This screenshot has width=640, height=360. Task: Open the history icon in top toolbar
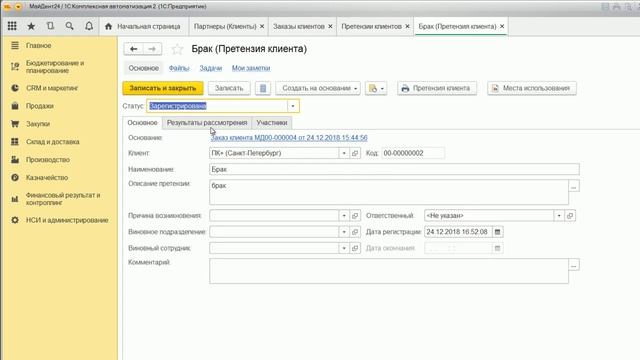click(x=50, y=26)
